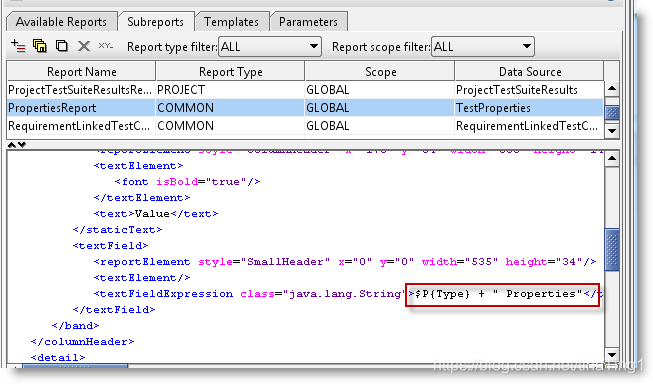The image size is (653, 384).
Task: Click GLOBAL scope in PropertiesReport row
Action: coord(380,108)
